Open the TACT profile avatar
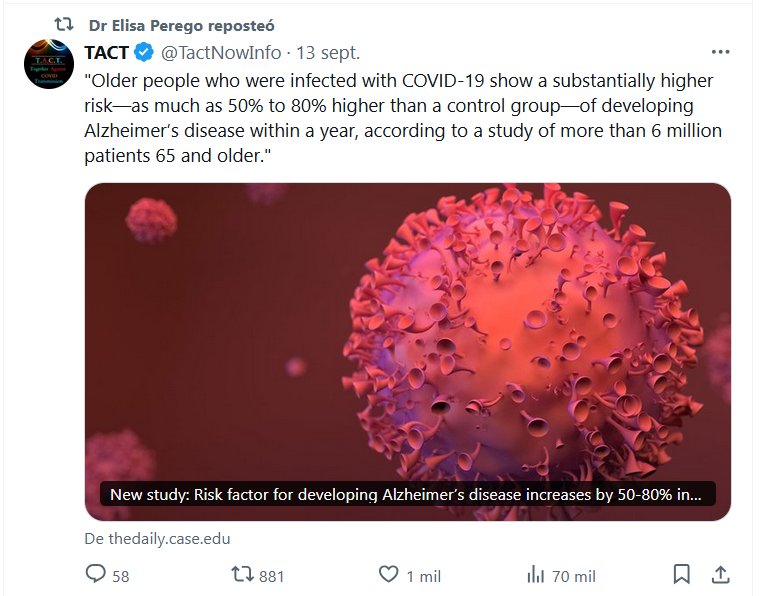Screen dimensions: 764x596 (48, 63)
